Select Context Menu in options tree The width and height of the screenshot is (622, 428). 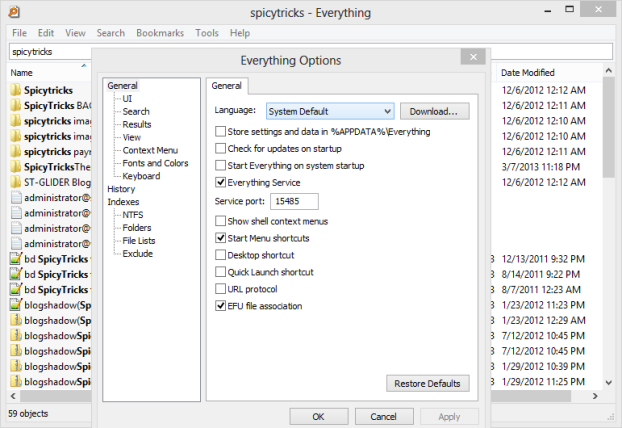coord(150,150)
